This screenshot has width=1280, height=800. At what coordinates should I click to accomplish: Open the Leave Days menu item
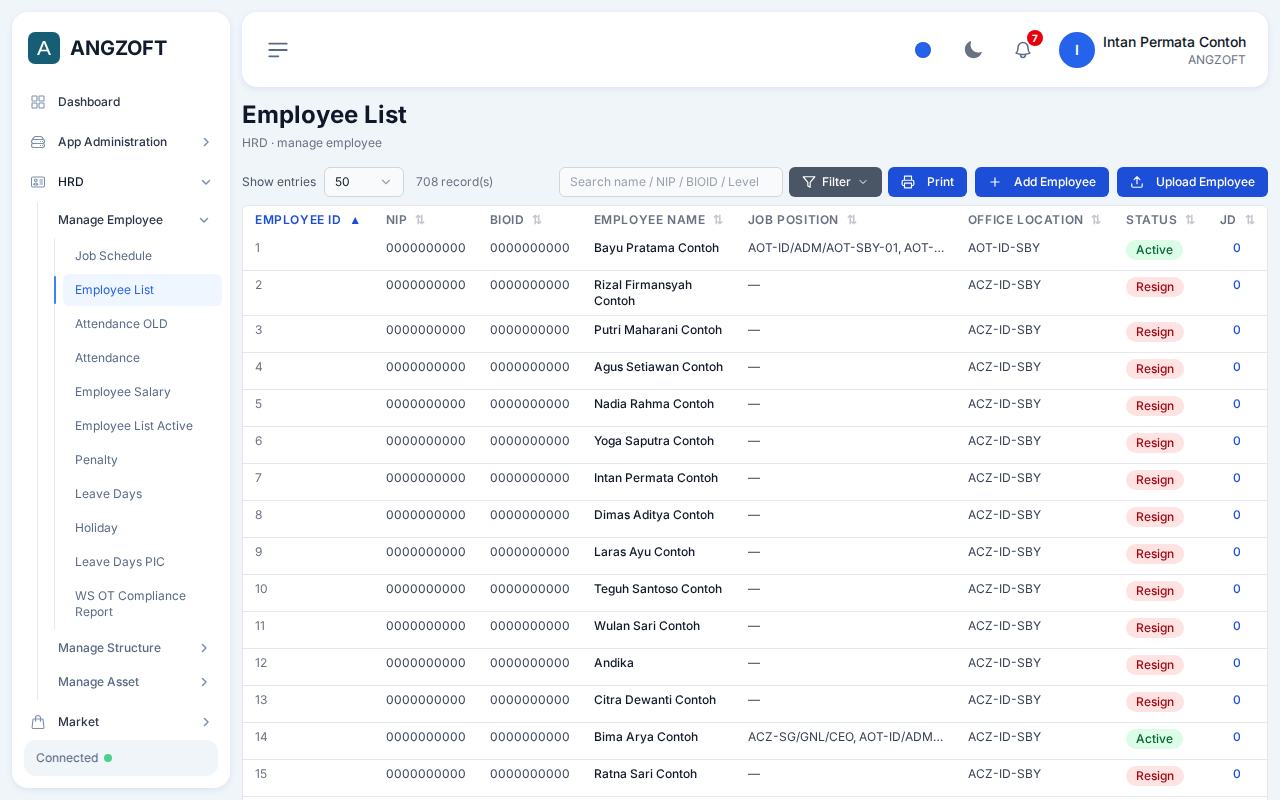142,494
